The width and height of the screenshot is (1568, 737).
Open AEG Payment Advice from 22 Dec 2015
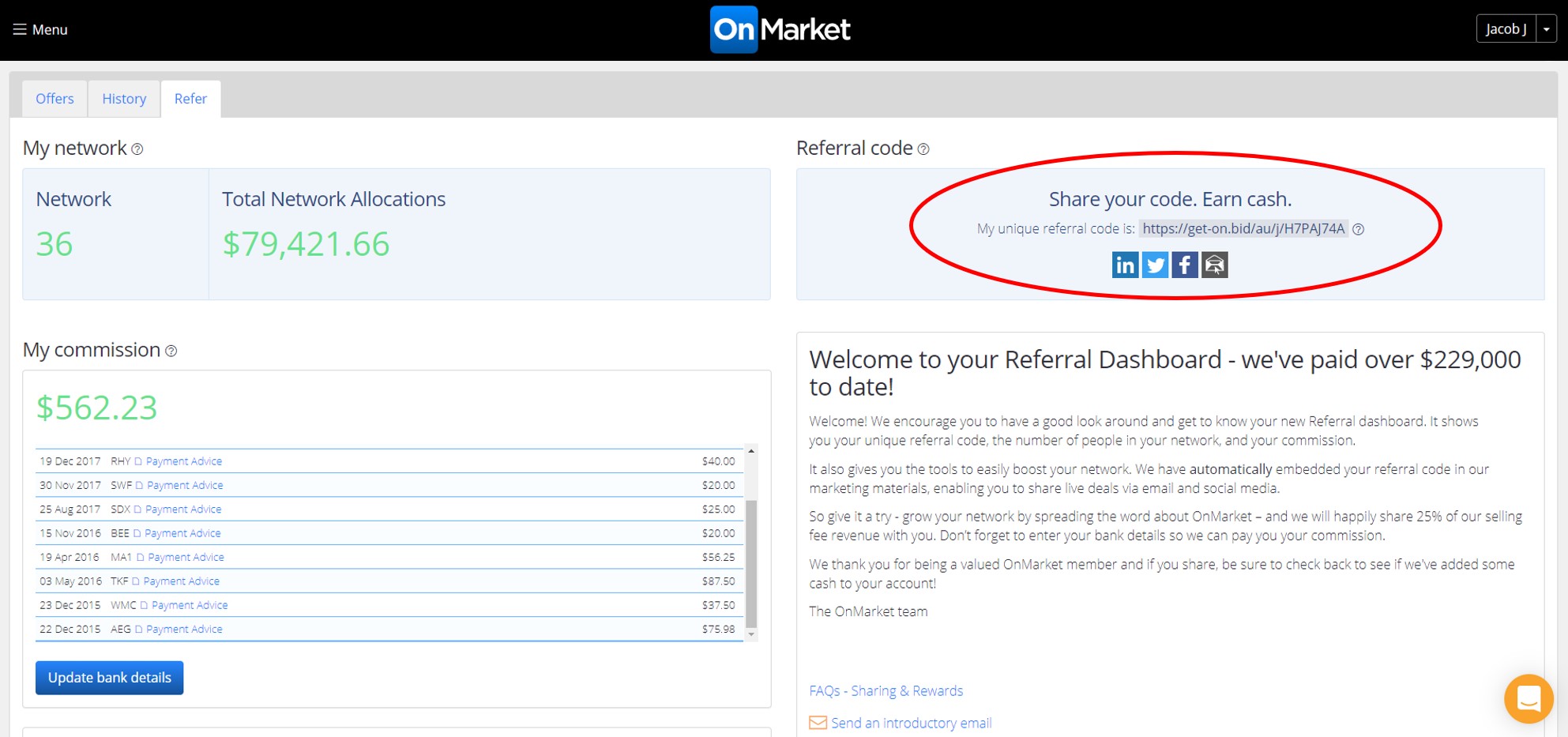184,630
